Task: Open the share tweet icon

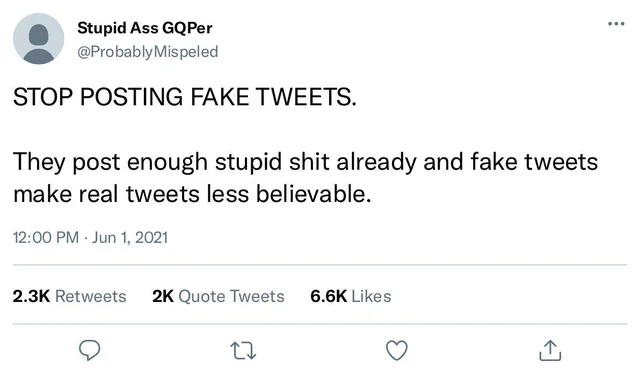Action: coord(550,350)
